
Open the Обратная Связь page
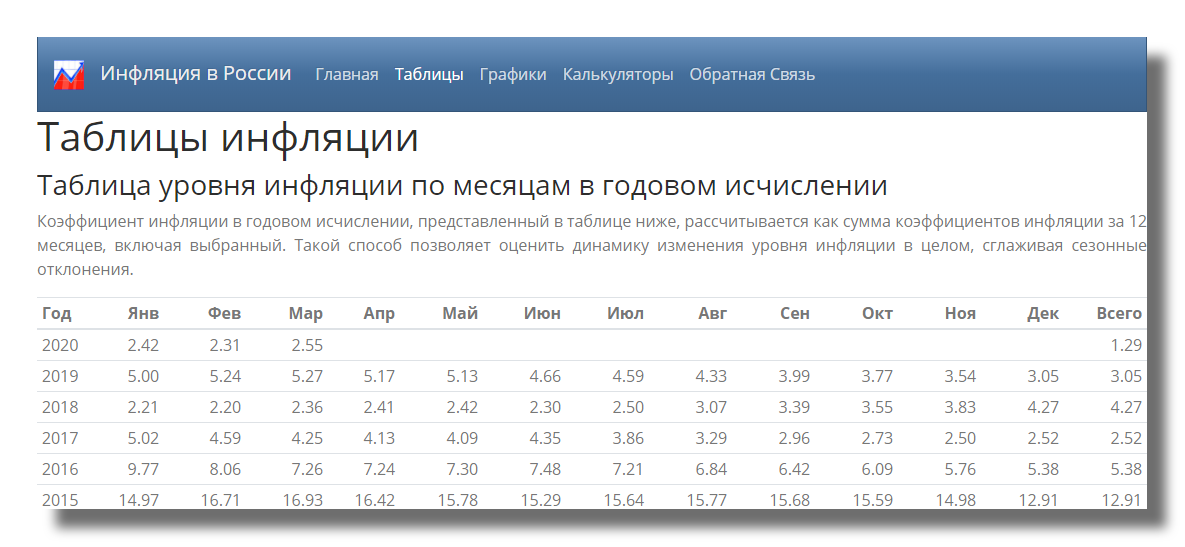point(752,74)
